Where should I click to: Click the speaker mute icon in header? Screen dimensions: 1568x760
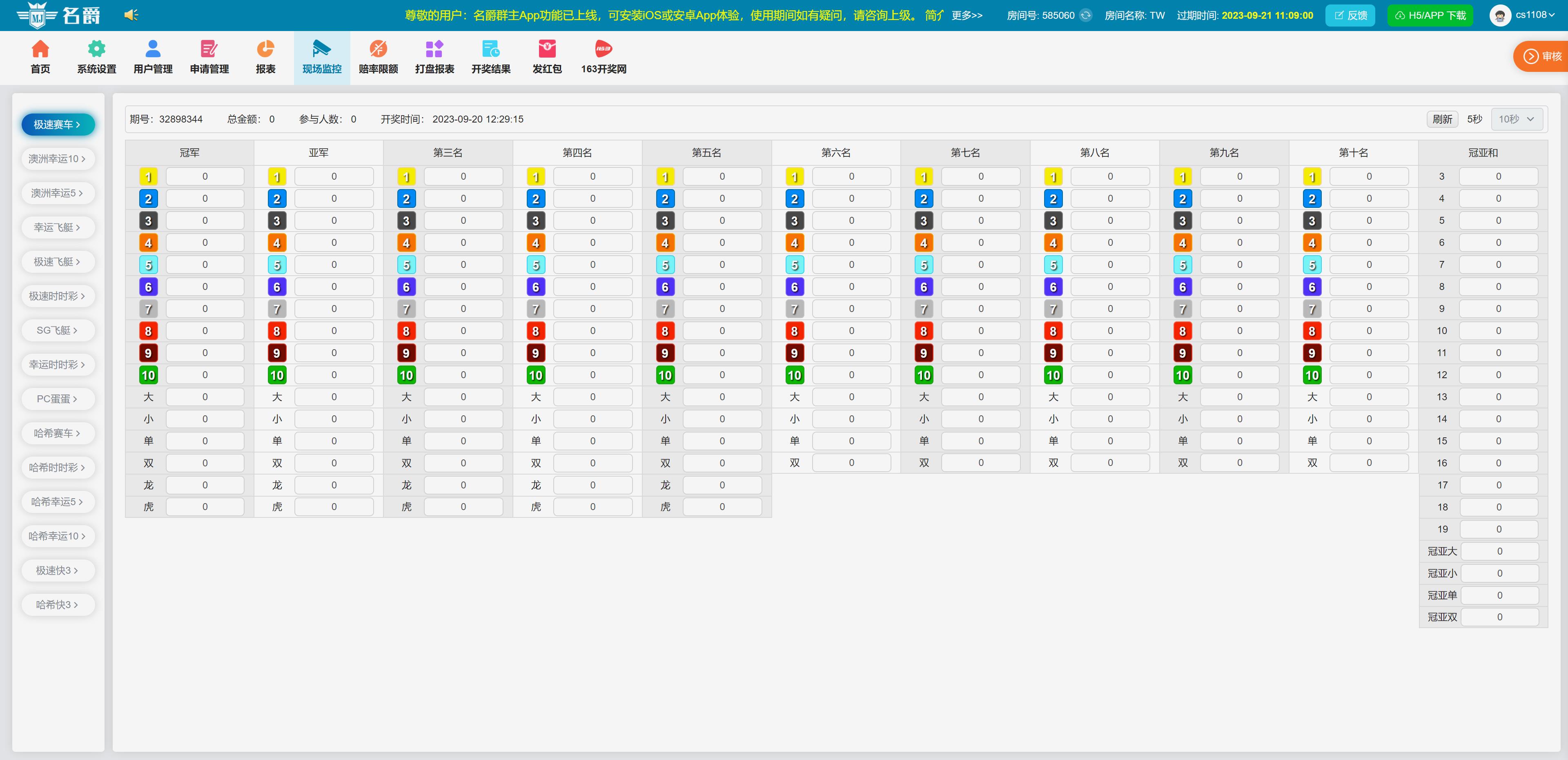pos(131,15)
